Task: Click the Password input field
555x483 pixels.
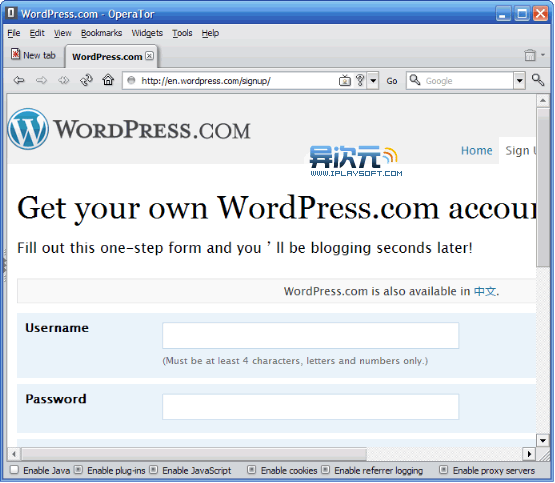Action: [310, 407]
